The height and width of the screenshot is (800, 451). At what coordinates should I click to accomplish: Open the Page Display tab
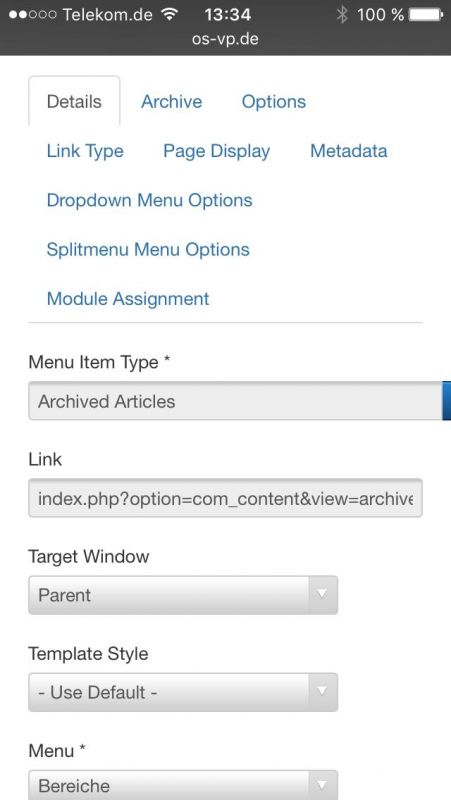(216, 151)
